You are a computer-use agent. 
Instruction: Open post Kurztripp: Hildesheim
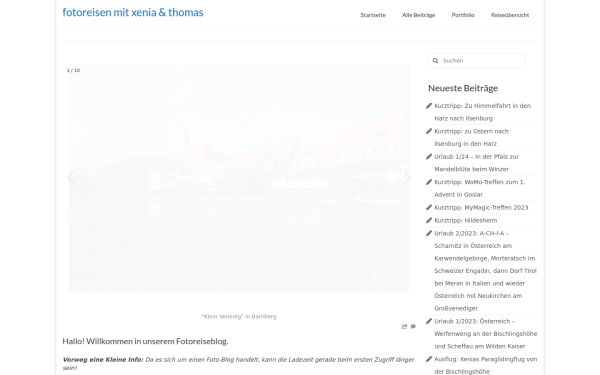466,220
